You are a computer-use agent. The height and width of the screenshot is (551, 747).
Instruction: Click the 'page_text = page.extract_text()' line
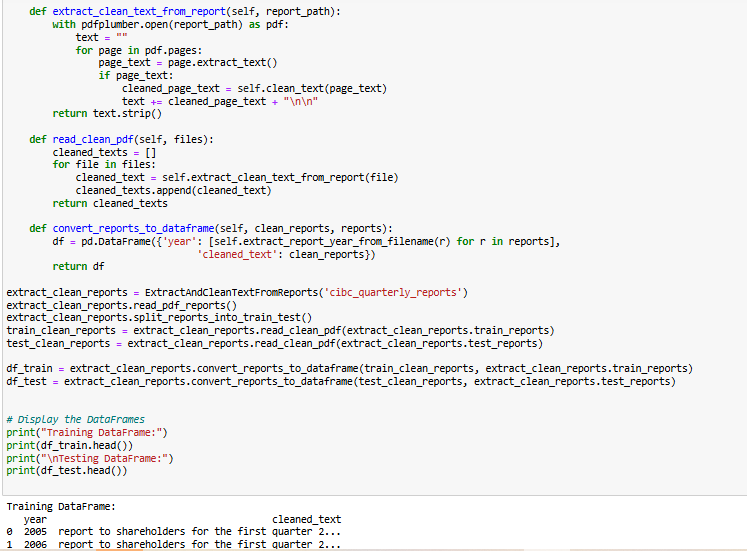point(188,63)
